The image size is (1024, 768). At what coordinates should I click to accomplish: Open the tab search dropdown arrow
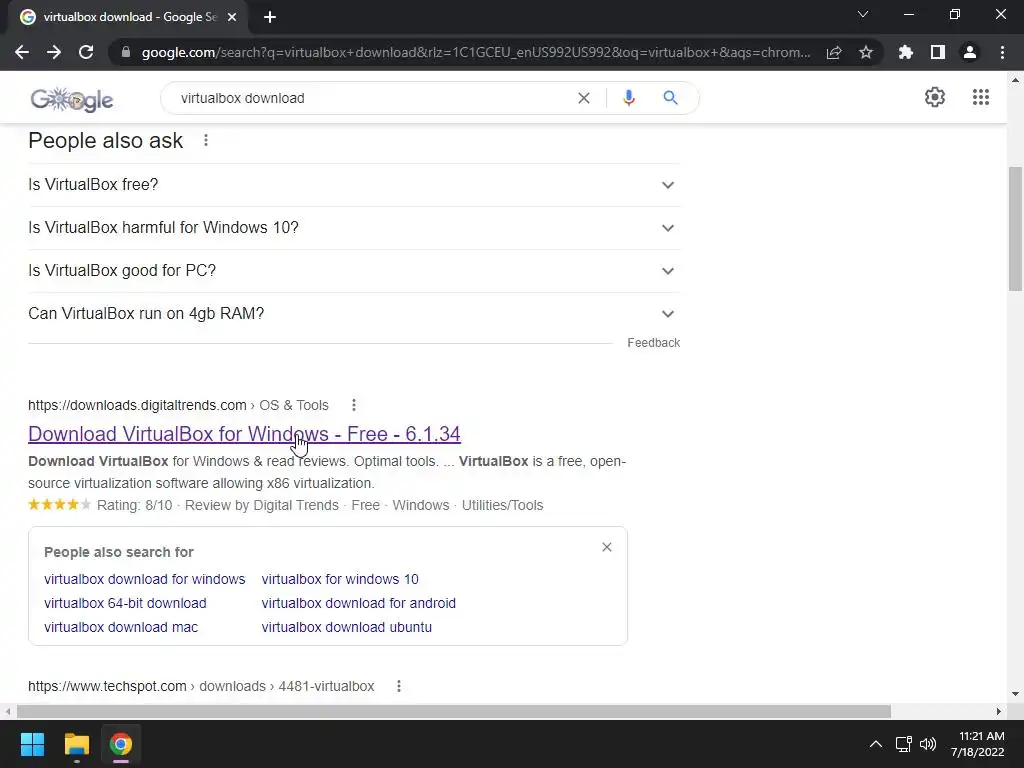[x=863, y=14]
